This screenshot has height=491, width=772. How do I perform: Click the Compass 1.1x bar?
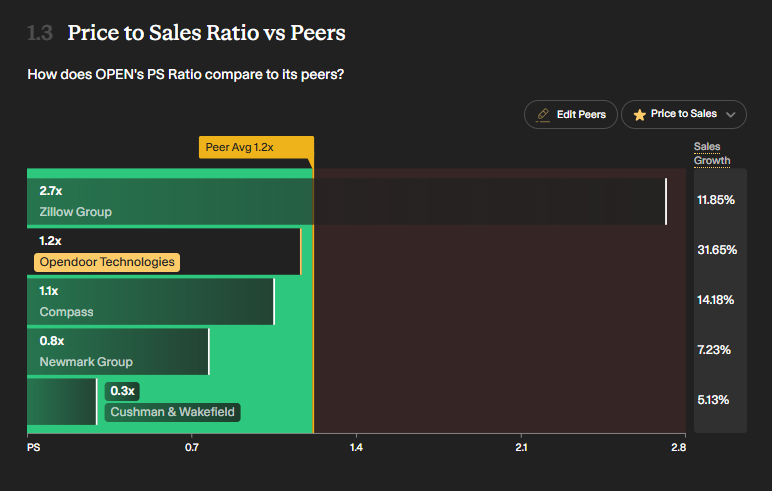click(151, 301)
